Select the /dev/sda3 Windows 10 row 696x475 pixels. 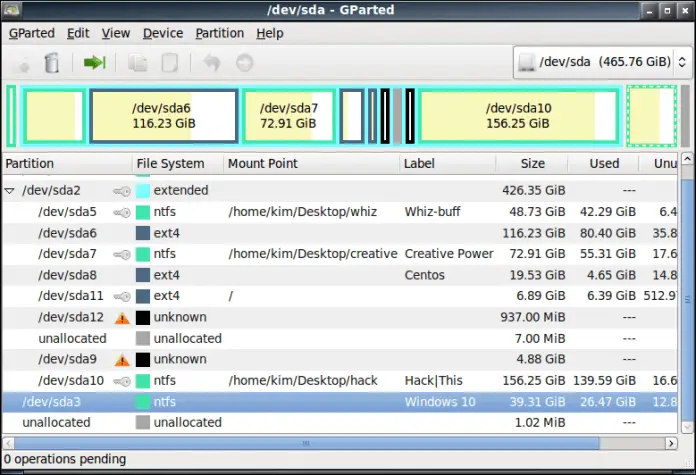tap(340, 402)
